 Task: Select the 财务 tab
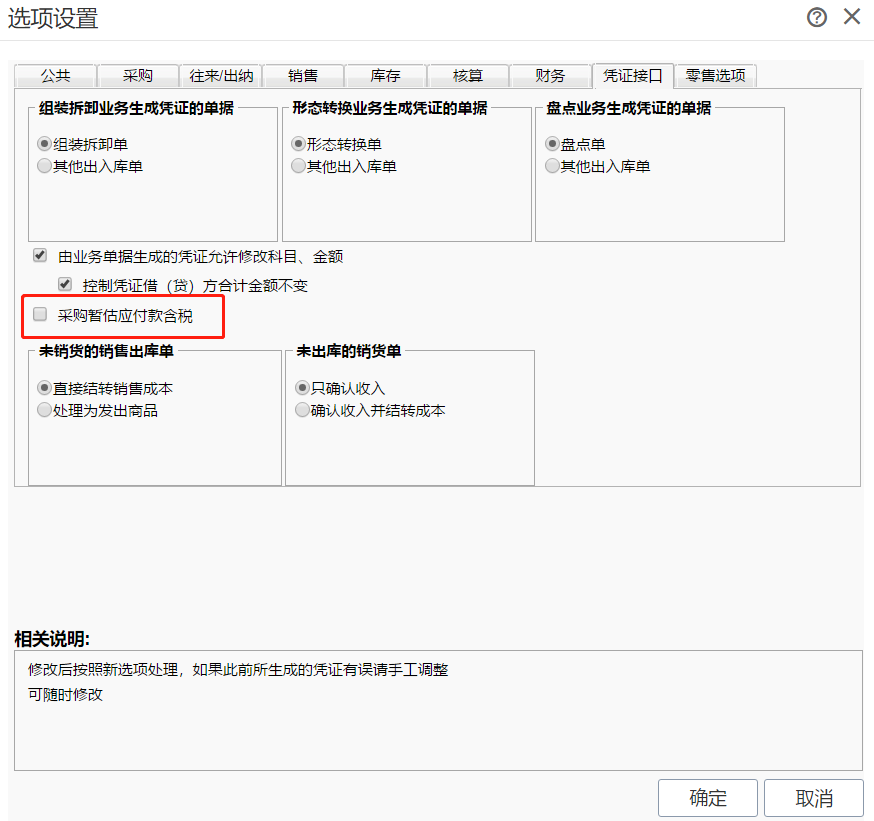point(549,76)
